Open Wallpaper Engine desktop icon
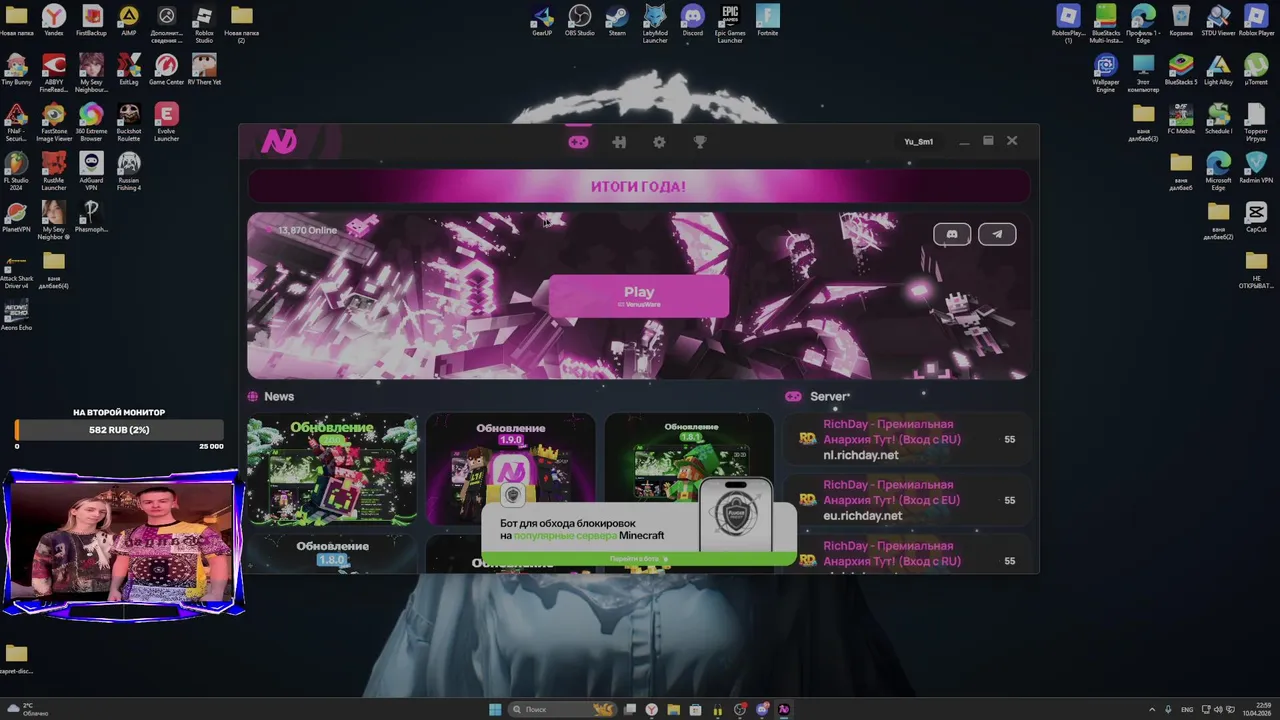The width and height of the screenshot is (1280, 720). tap(1105, 71)
